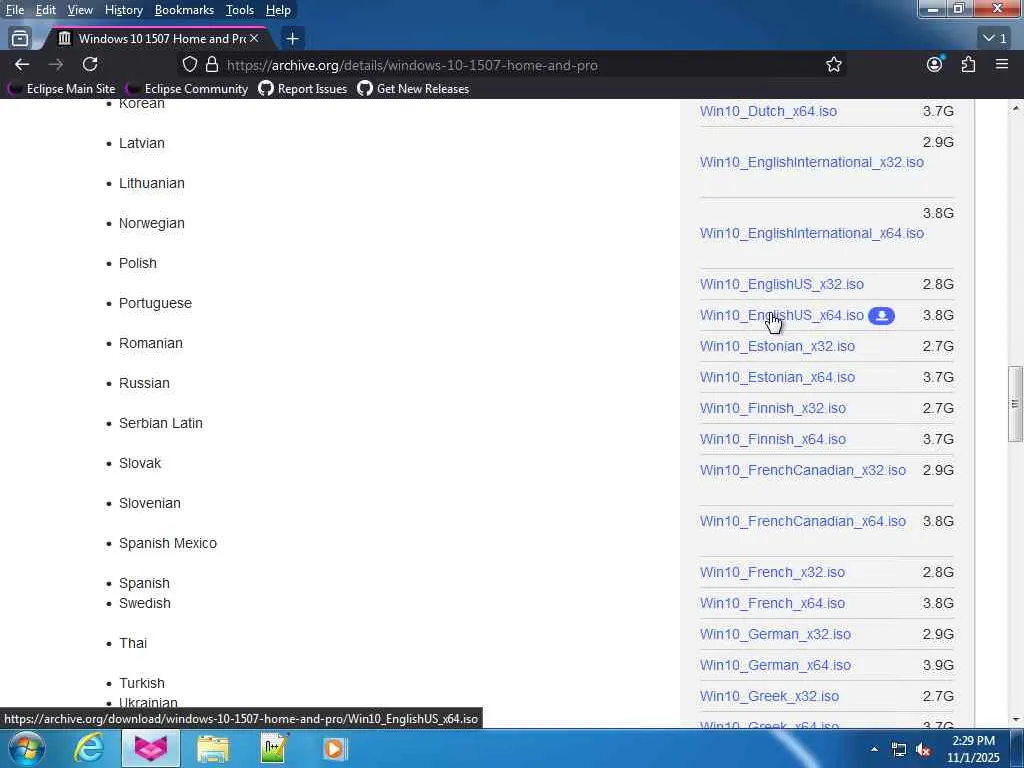Download Win10_EnglishUS_x64.iso

[x=782, y=315]
